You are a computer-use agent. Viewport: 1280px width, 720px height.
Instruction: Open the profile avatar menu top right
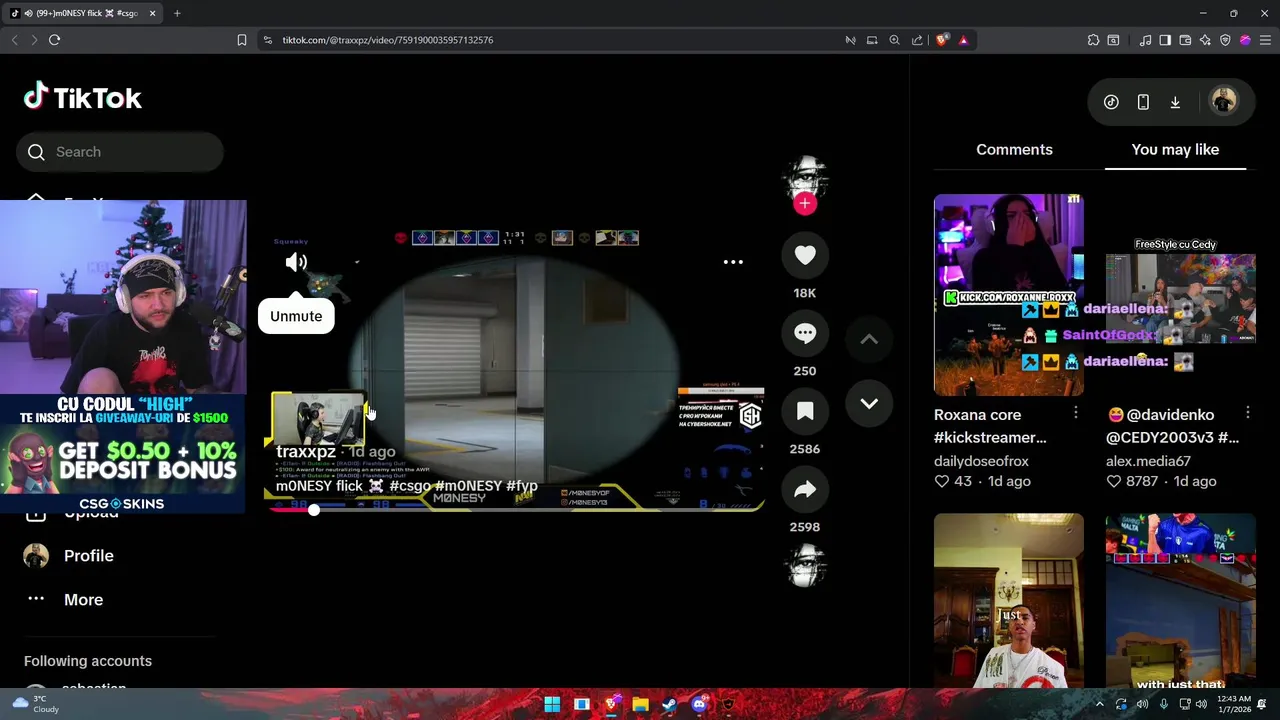(1224, 101)
